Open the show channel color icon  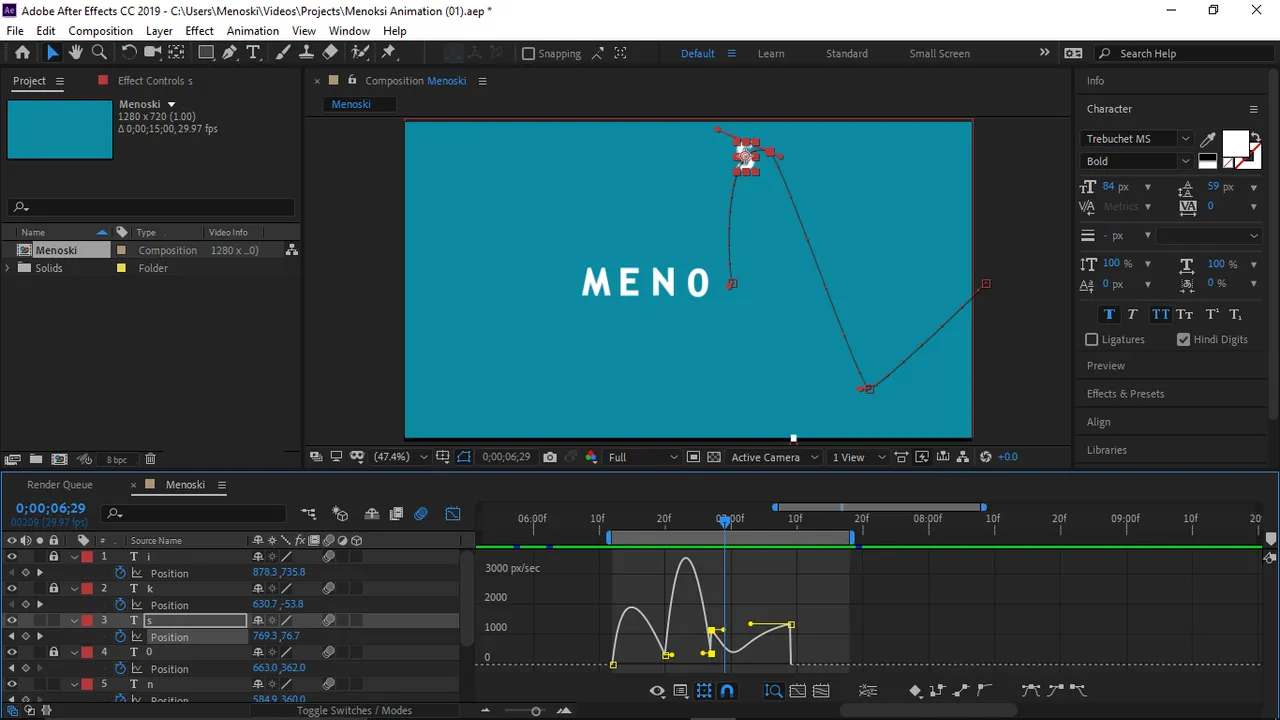(591, 457)
